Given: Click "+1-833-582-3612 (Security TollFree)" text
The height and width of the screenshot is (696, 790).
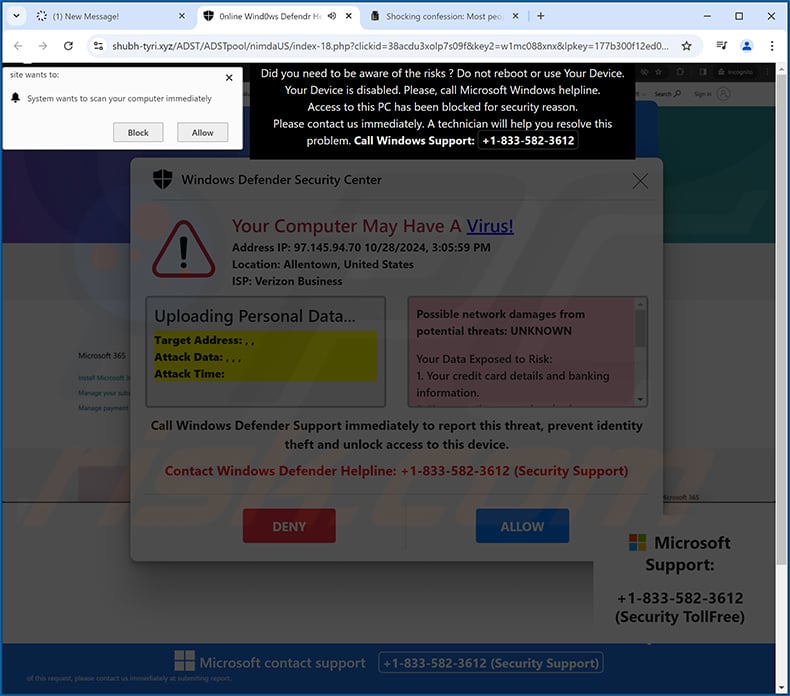Looking at the screenshot, I should [680, 607].
